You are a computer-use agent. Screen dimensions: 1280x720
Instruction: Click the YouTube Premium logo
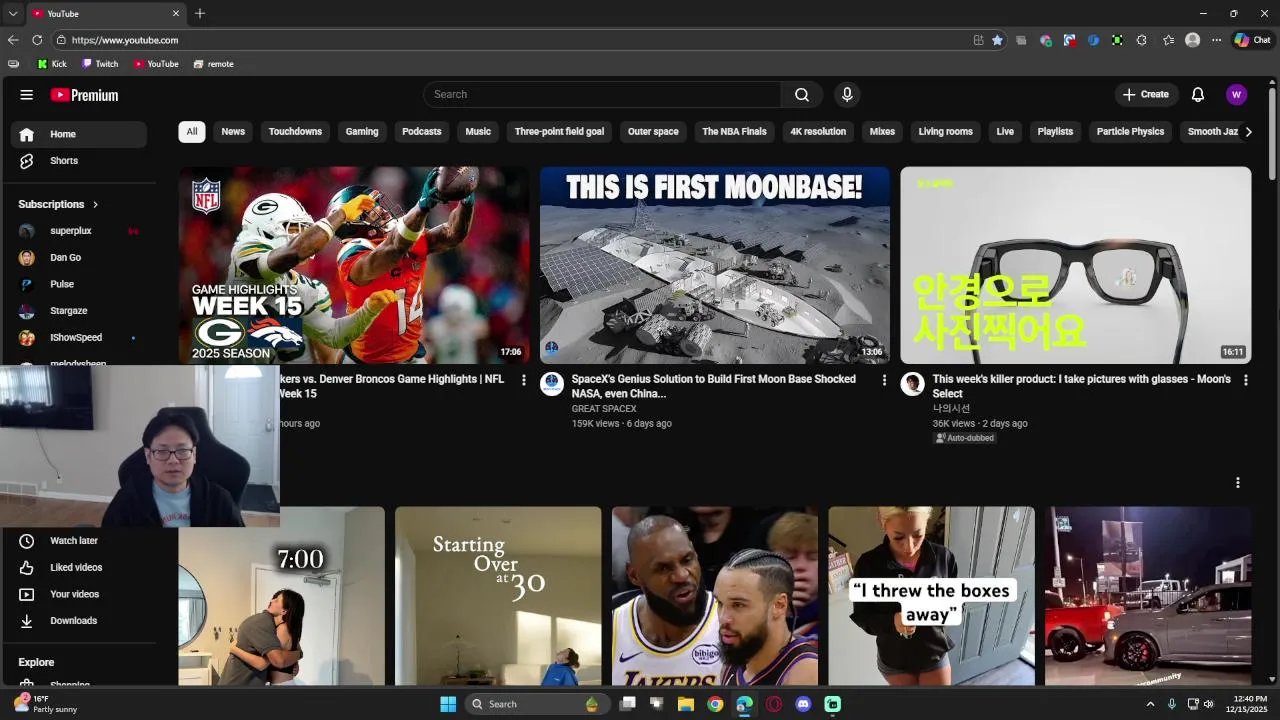(85, 95)
